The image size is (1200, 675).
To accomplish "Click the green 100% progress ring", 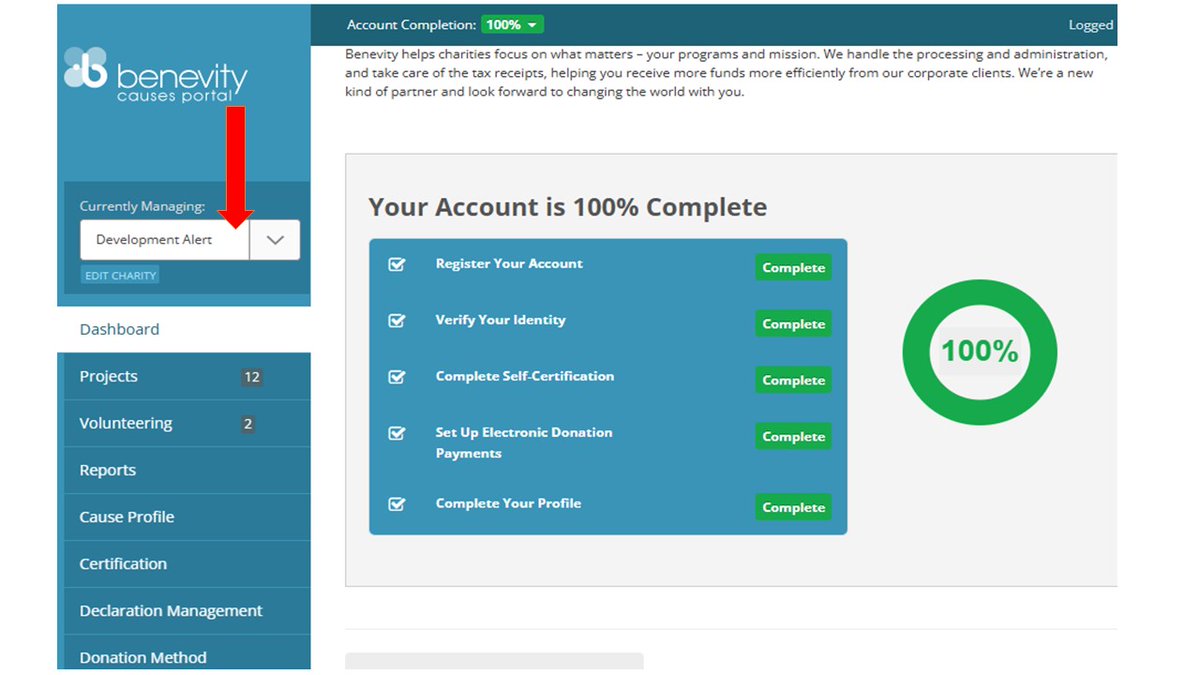I will (980, 351).
